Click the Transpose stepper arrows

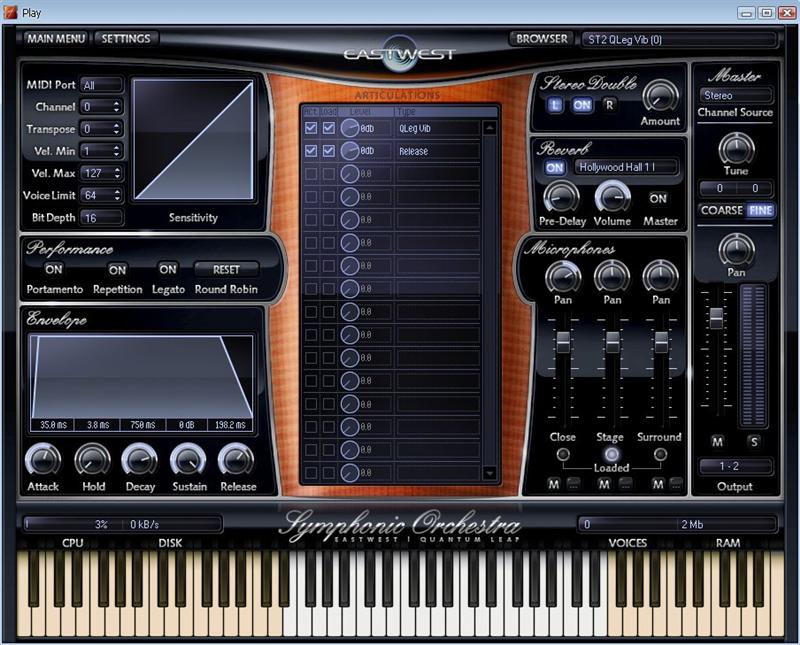tap(116, 129)
